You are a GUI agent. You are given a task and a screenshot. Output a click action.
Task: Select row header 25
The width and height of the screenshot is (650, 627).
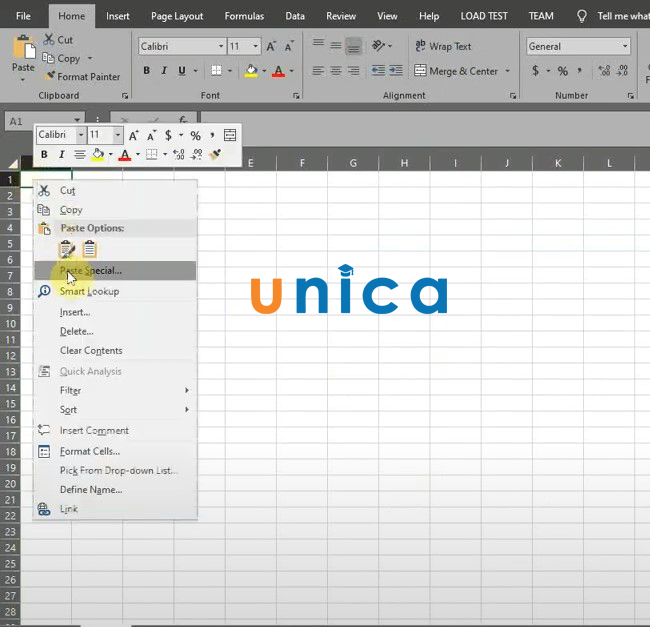[x=10, y=564]
